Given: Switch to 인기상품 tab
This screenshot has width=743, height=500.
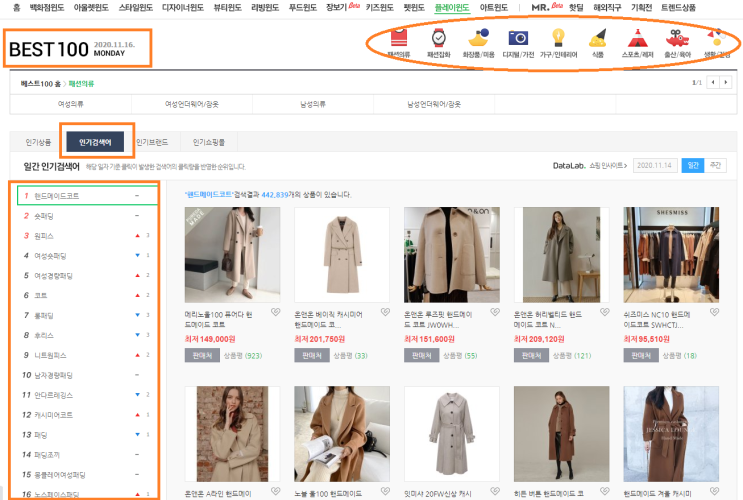Looking at the screenshot, I should click(x=38, y=142).
